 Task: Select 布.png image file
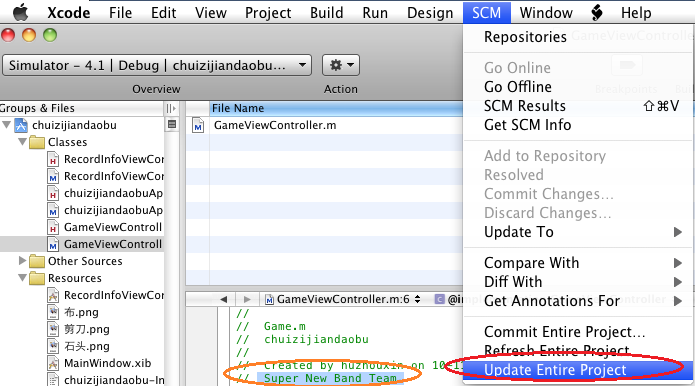[x=74, y=312]
